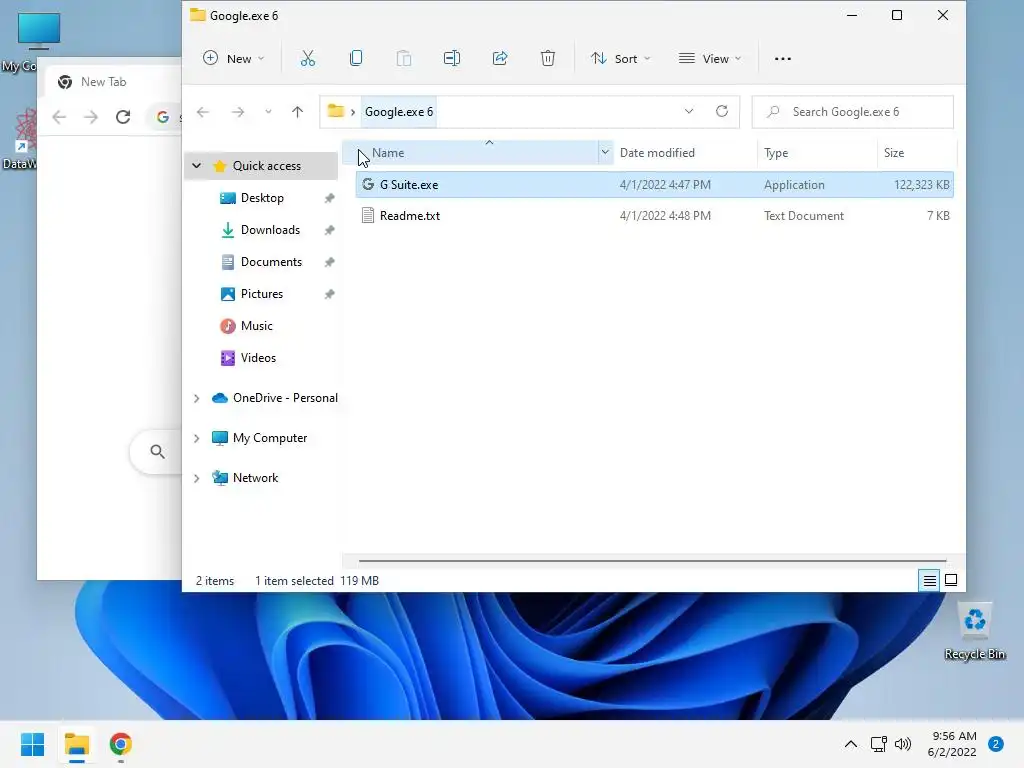Click the Delete trash can icon
The width and height of the screenshot is (1024, 768).
pyautogui.click(x=548, y=59)
